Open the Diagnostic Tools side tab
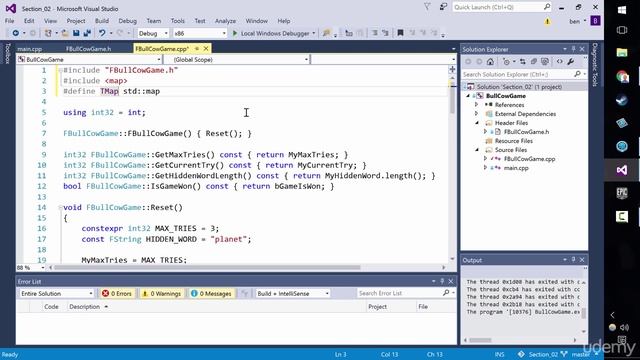640x360 pixels. click(595, 64)
